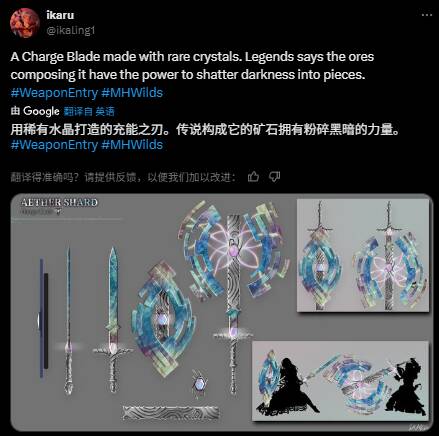Click the small hexagonal crystal gem in artwork

[200, 382]
